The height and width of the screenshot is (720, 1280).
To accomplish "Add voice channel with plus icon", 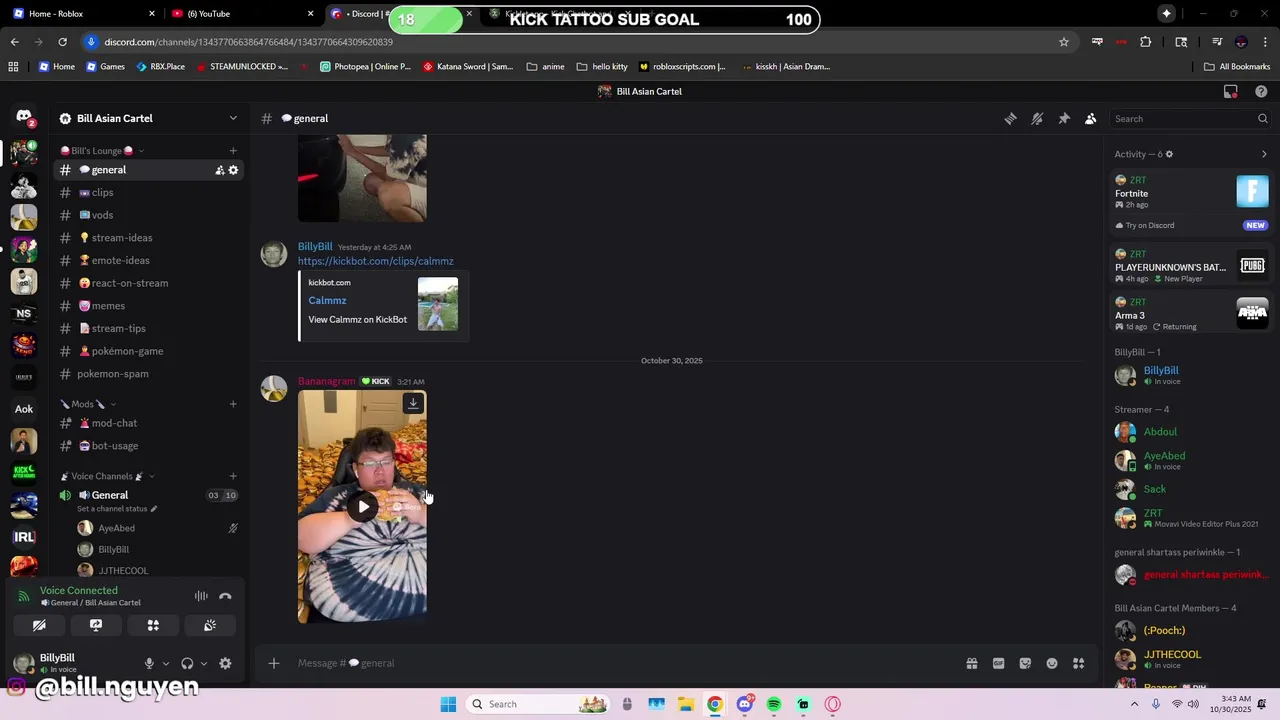I will [233, 476].
